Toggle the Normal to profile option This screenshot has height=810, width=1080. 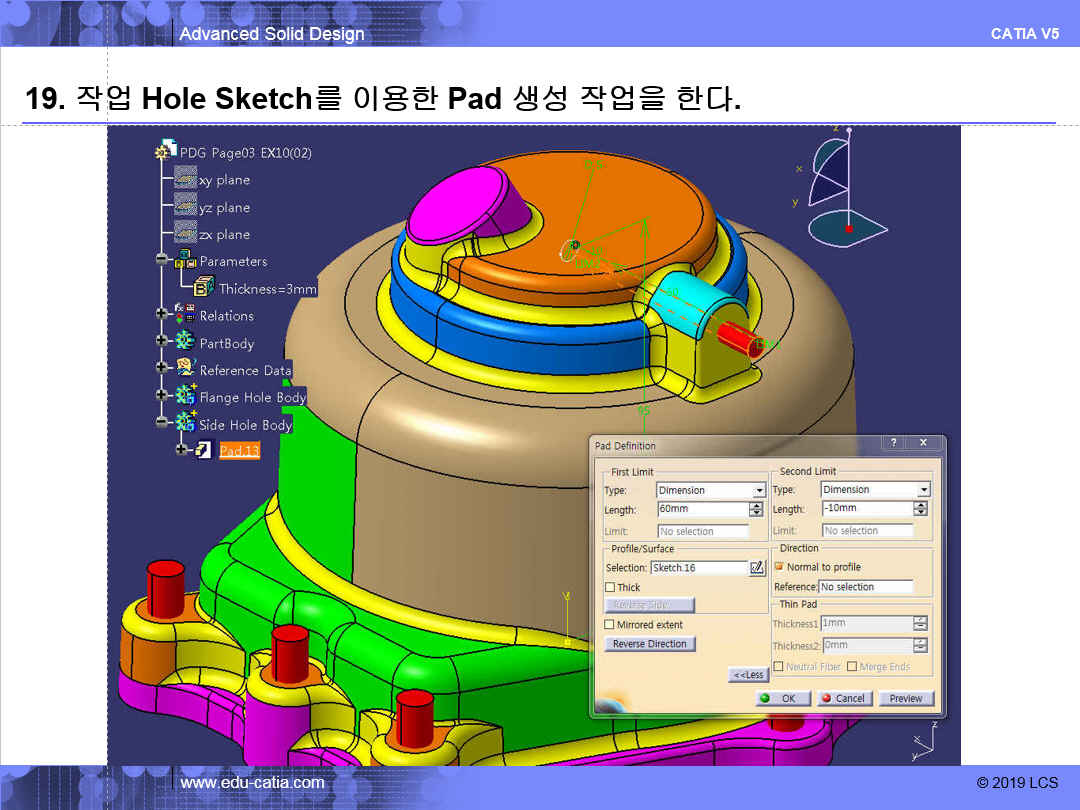[779, 567]
